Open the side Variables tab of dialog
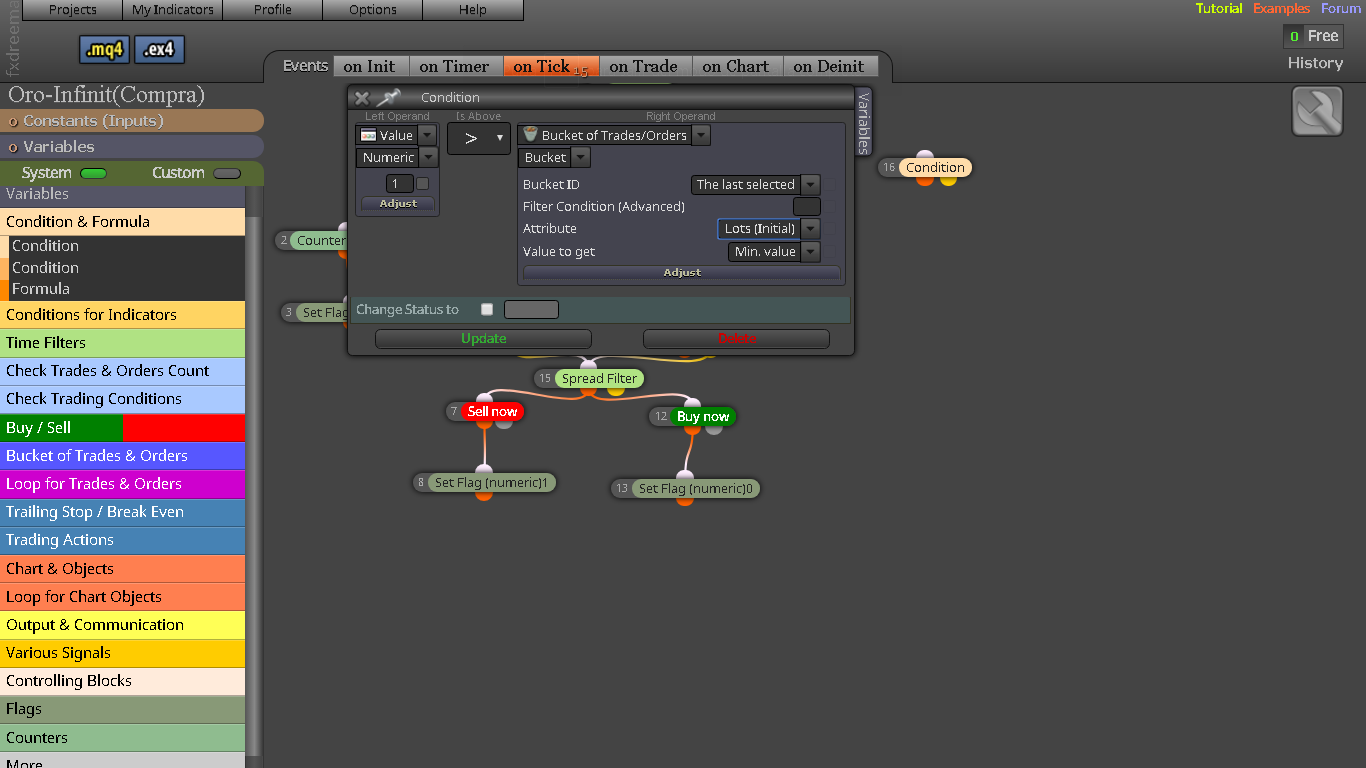 tap(864, 121)
